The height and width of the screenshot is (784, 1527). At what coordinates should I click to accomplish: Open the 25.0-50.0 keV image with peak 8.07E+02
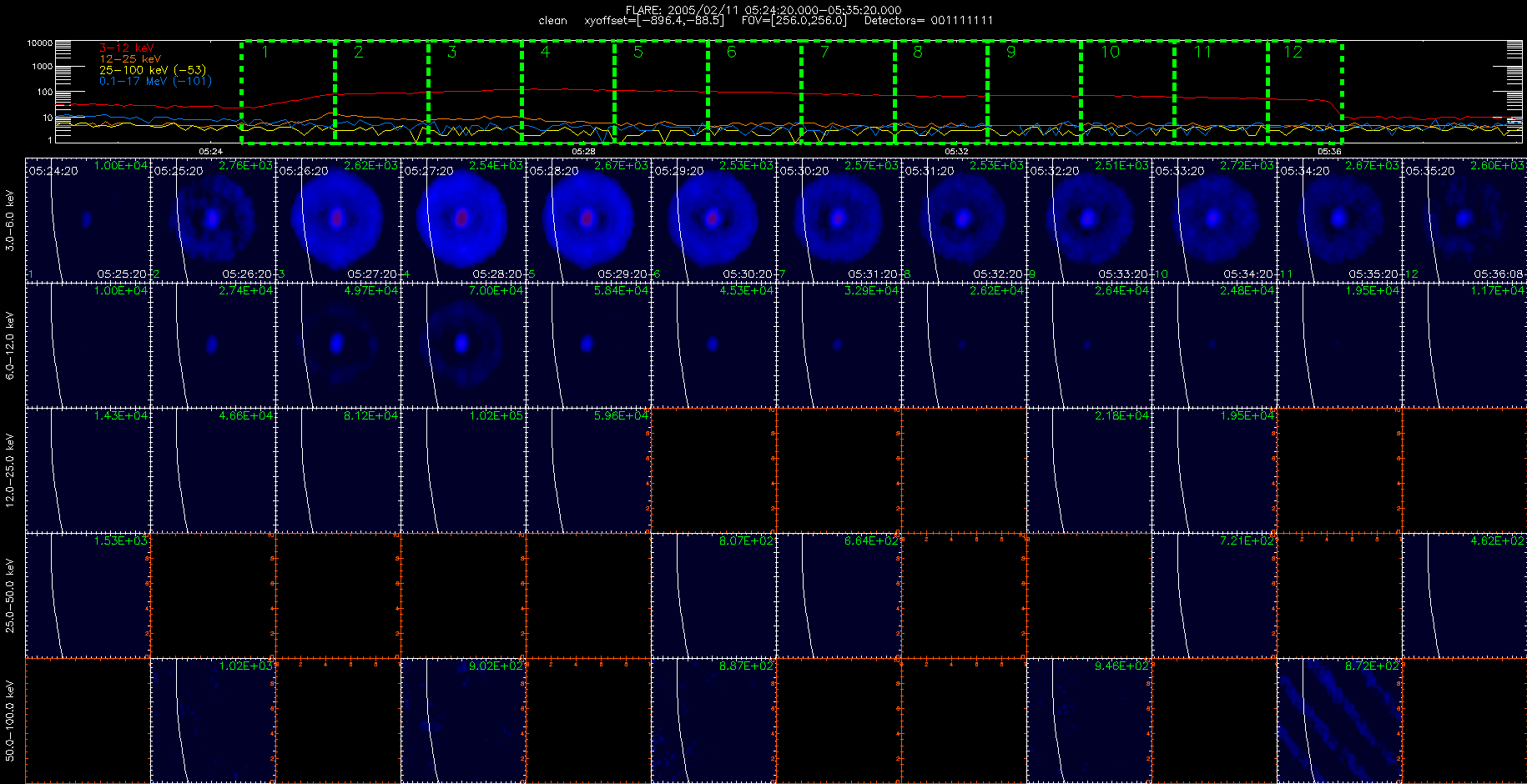714,596
